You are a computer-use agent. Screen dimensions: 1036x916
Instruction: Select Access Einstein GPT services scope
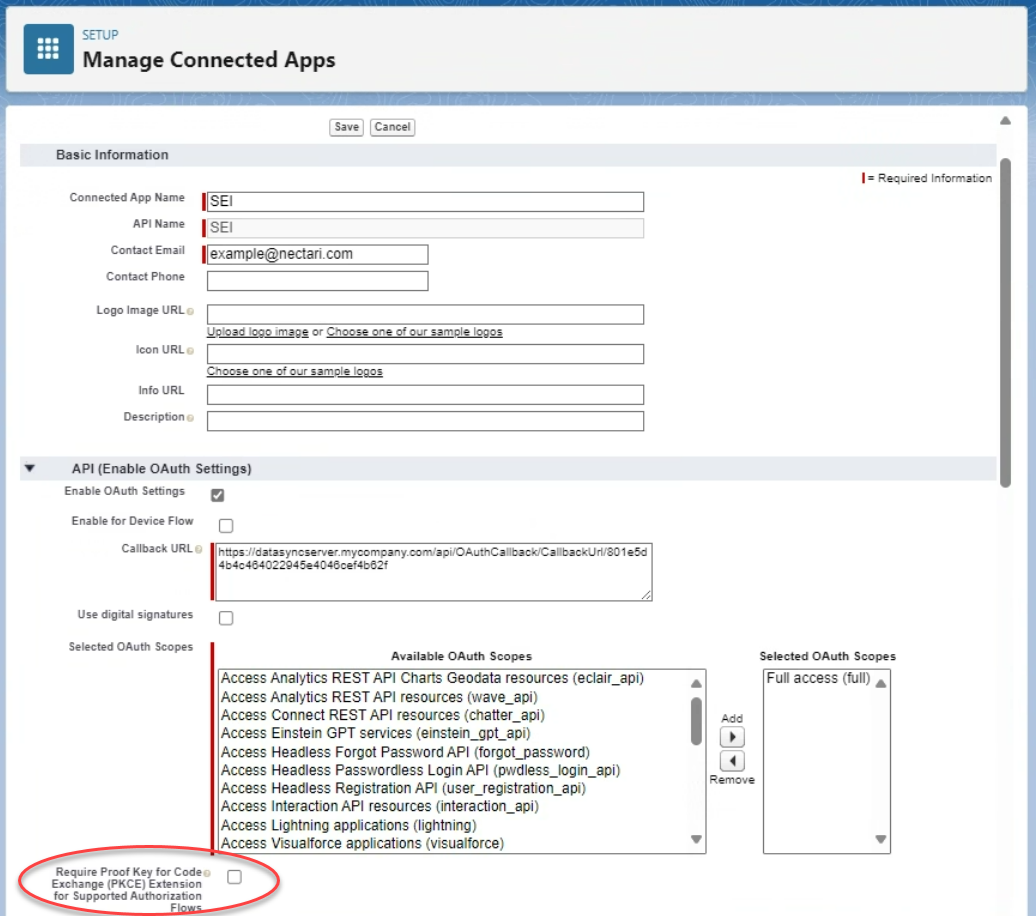(375, 733)
